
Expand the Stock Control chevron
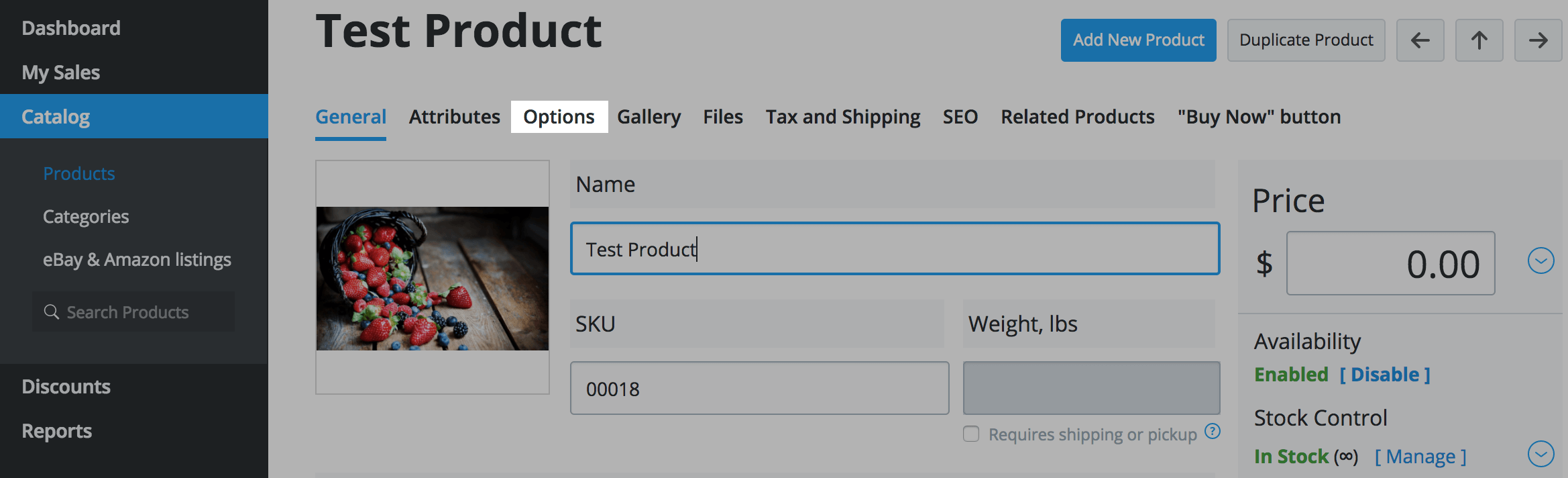click(1541, 454)
